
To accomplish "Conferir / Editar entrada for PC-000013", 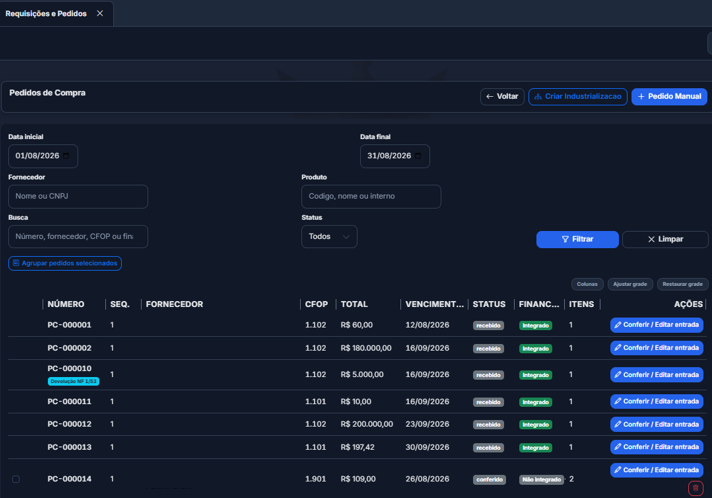I will coord(657,447).
